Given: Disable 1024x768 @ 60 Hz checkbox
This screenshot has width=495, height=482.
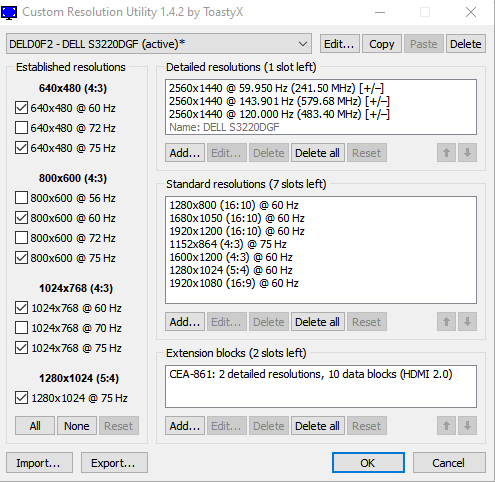Looking at the screenshot, I should pyautogui.click(x=21, y=308).
